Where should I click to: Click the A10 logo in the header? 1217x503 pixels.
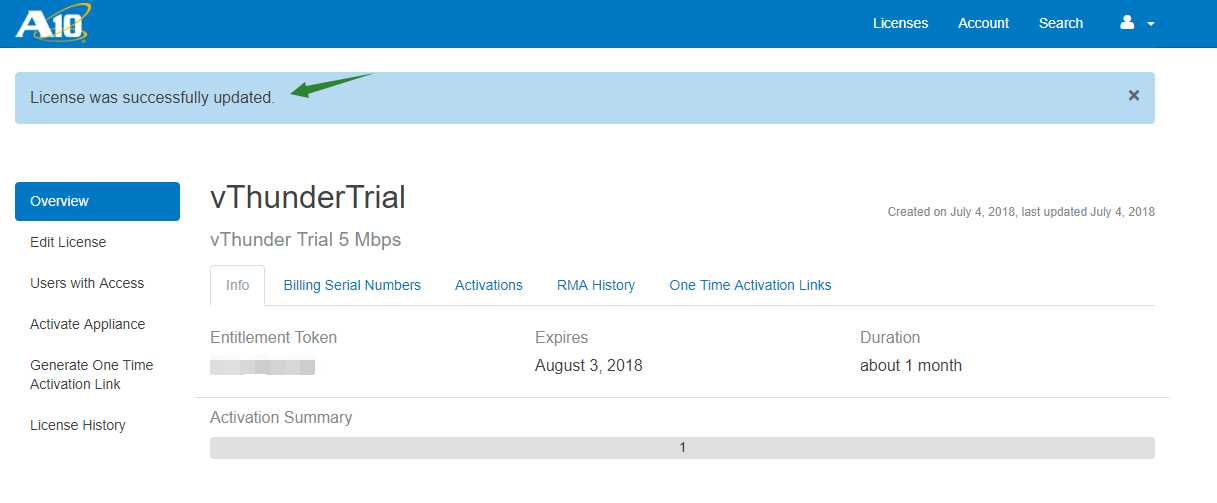coord(53,22)
